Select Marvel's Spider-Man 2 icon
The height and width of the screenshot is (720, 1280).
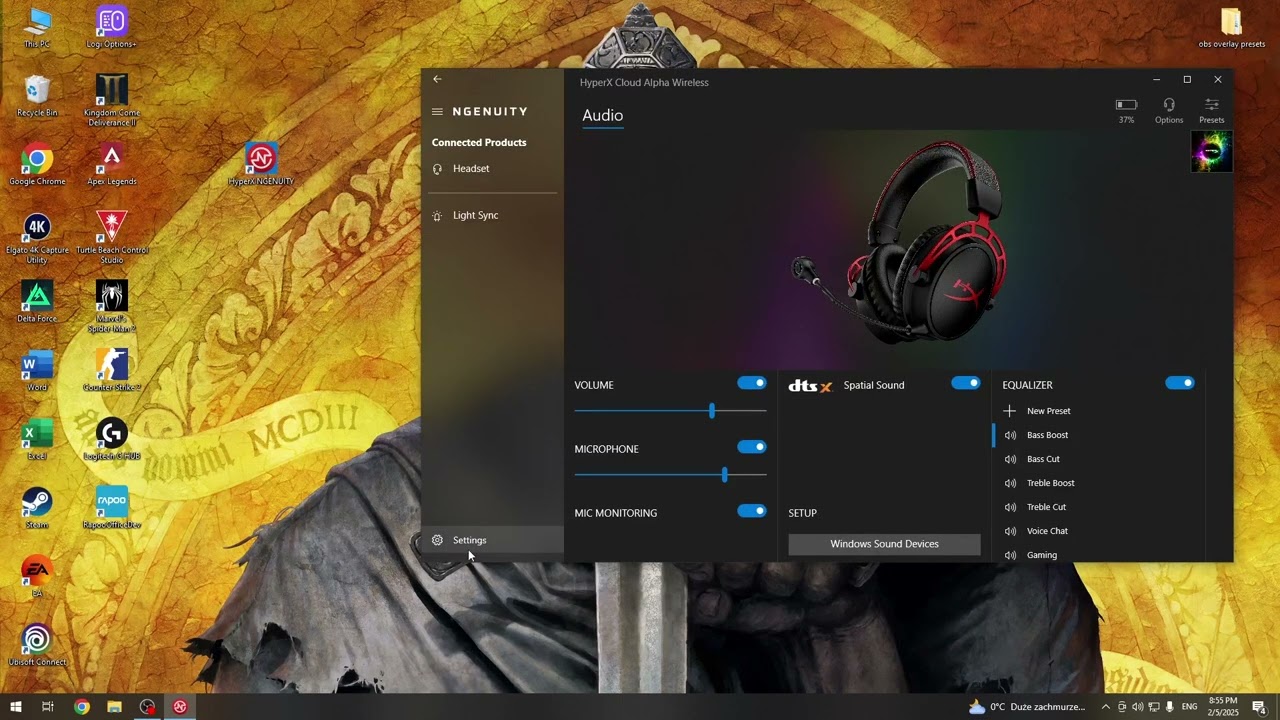pyautogui.click(x=112, y=306)
